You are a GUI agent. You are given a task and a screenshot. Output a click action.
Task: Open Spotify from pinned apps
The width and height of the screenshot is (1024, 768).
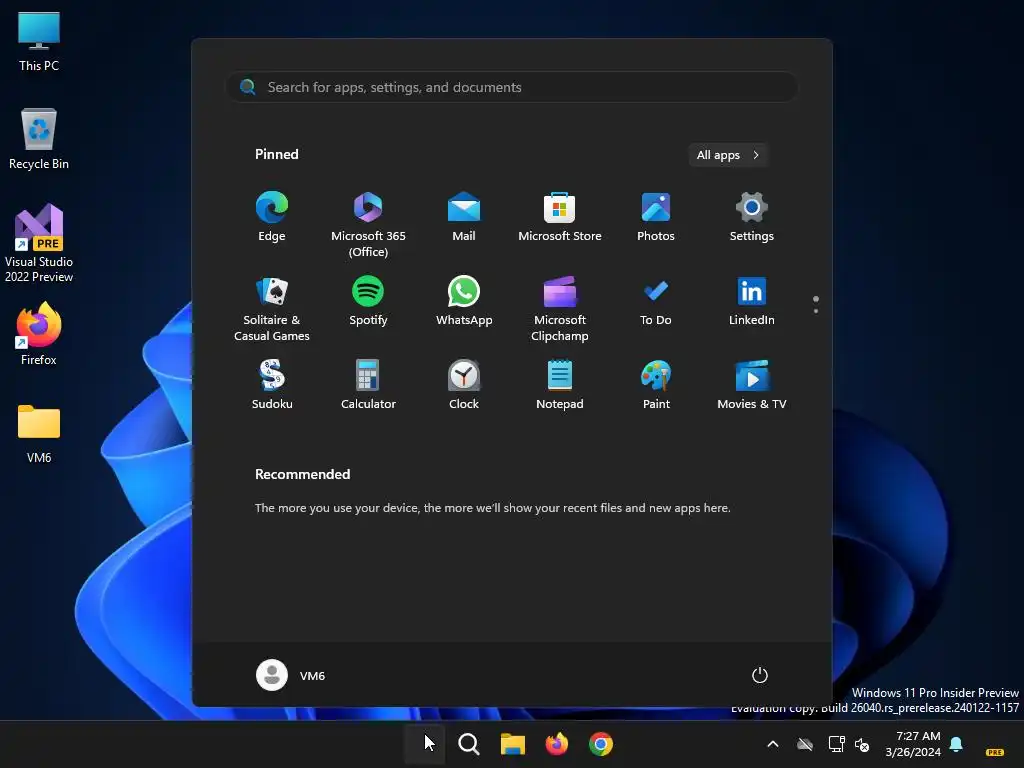coord(368,301)
